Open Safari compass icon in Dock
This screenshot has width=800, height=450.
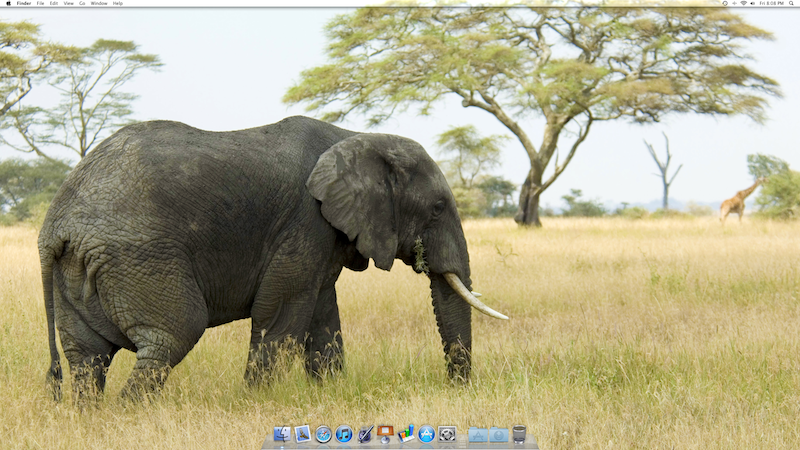pyautogui.click(x=323, y=434)
